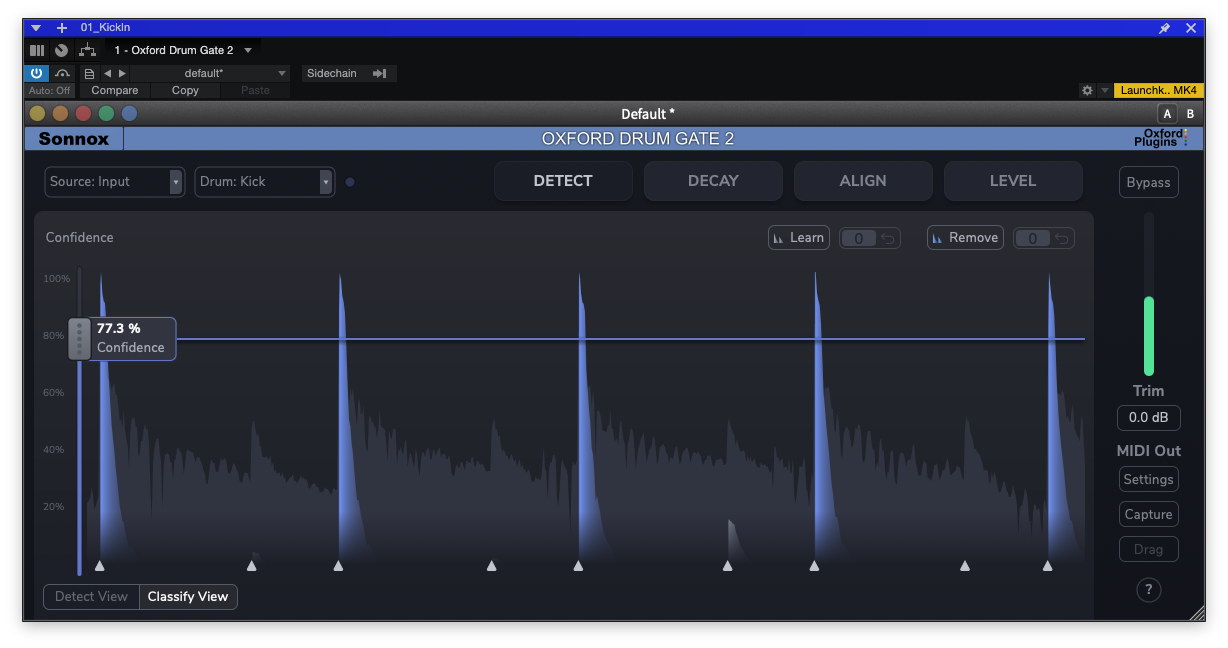Click the automation curve icon
This screenshot has height=648, width=1228.
(x=63, y=73)
